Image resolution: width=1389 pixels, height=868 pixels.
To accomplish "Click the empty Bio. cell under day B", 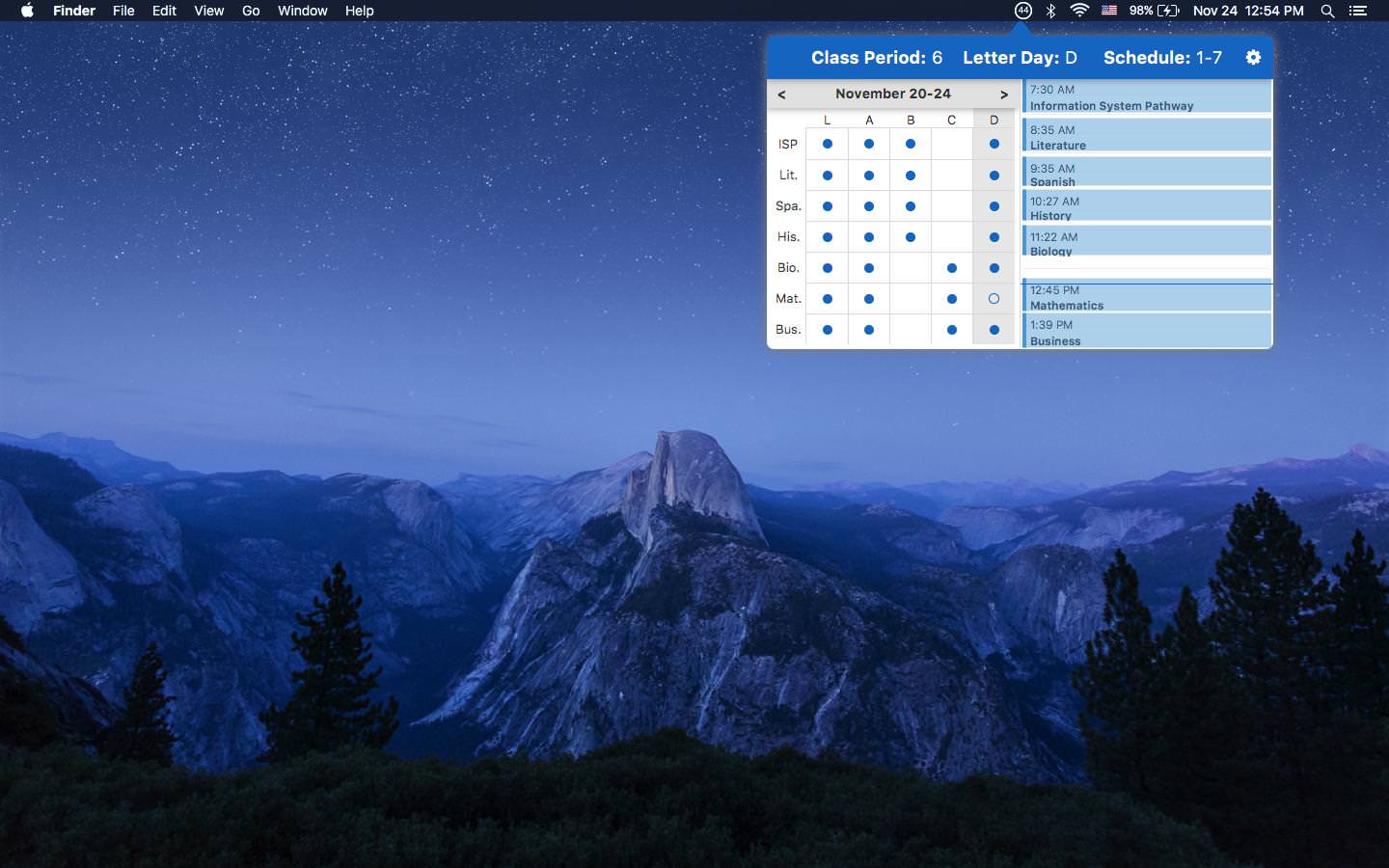I will [x=911, y=268].
